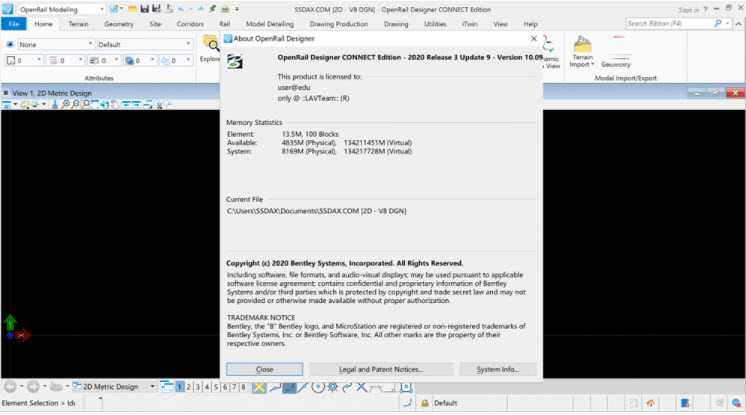Click the Search Ribbon input field
The height and width of the screenshot is (415, 746).
668,23
